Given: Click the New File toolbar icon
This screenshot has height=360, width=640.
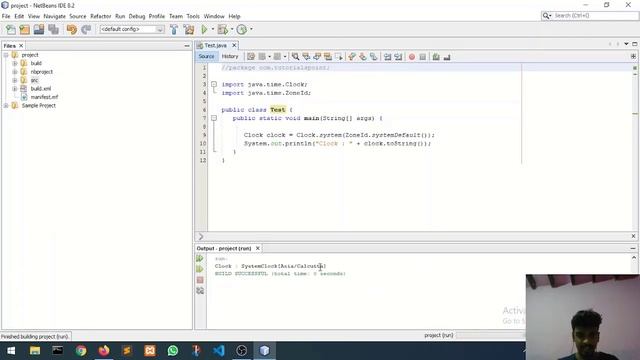Looking at the screenshot, I should (11, 29).
